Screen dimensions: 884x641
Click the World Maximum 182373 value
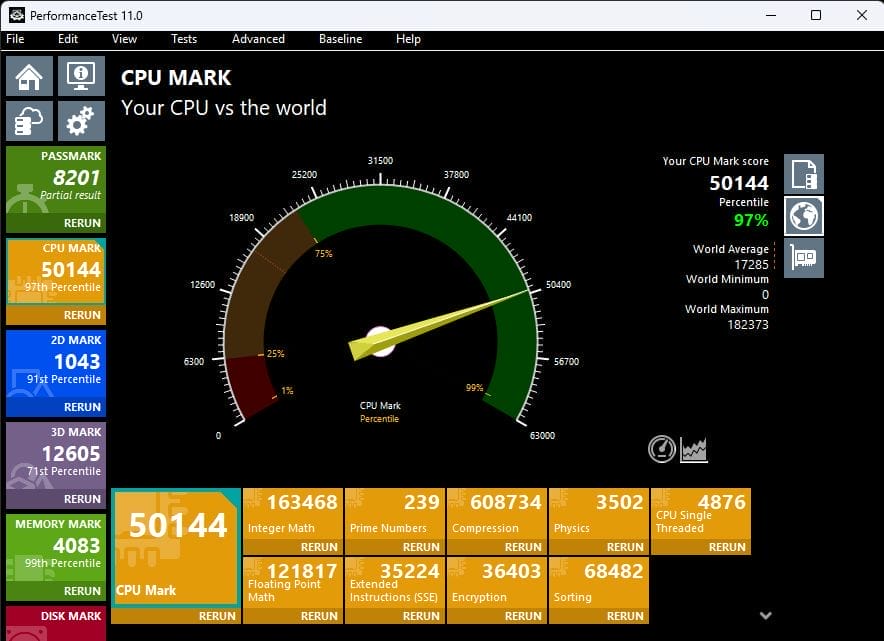(x=748, y=325)
